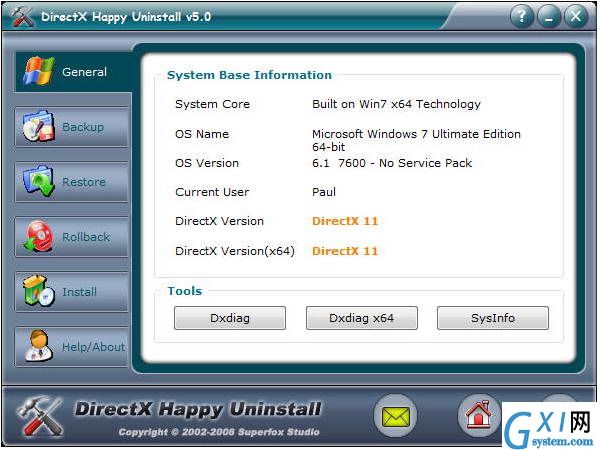
Task: Click the title bar hammer wrench icon
Action: (x=22, y=16)
